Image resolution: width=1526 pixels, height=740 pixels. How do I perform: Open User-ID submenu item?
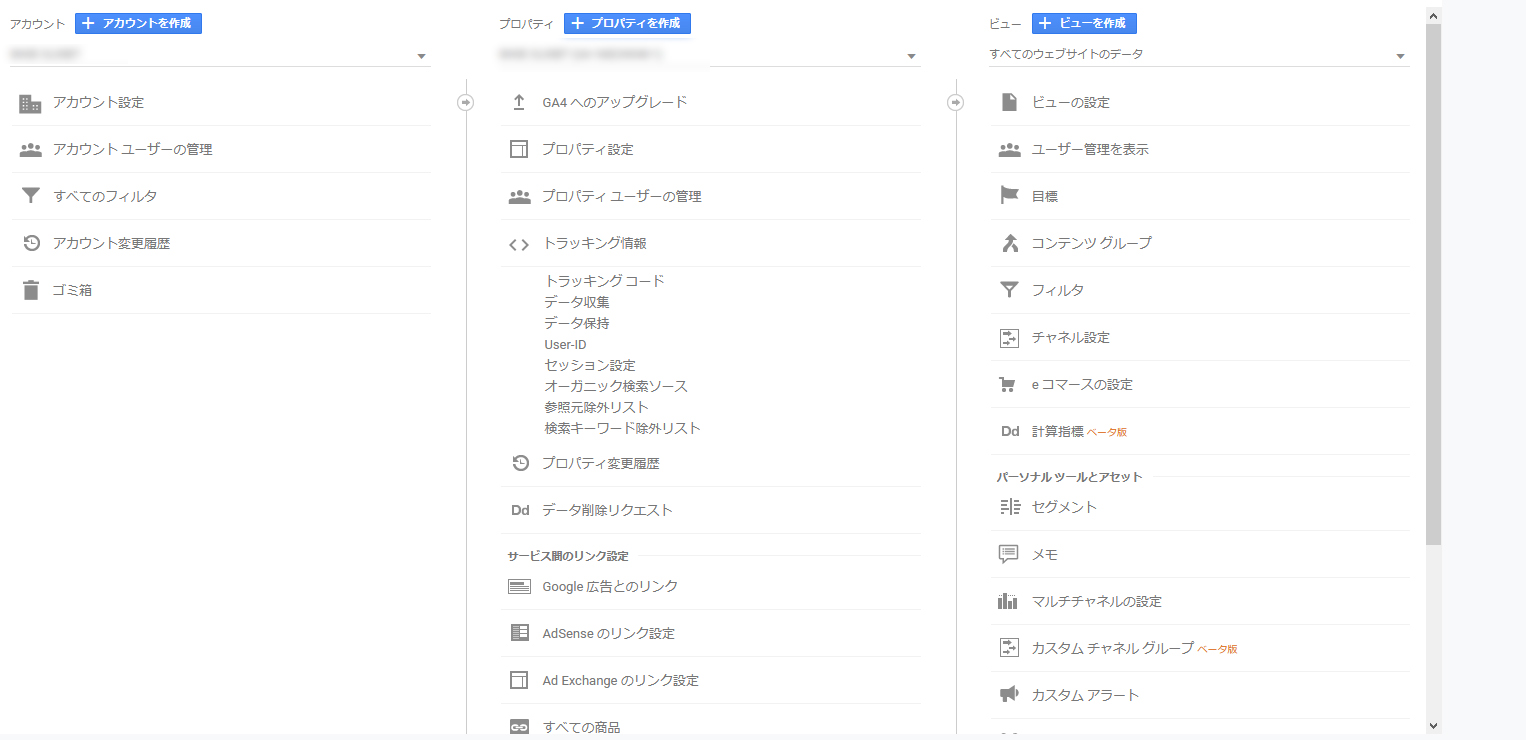[x=565, y=344]
